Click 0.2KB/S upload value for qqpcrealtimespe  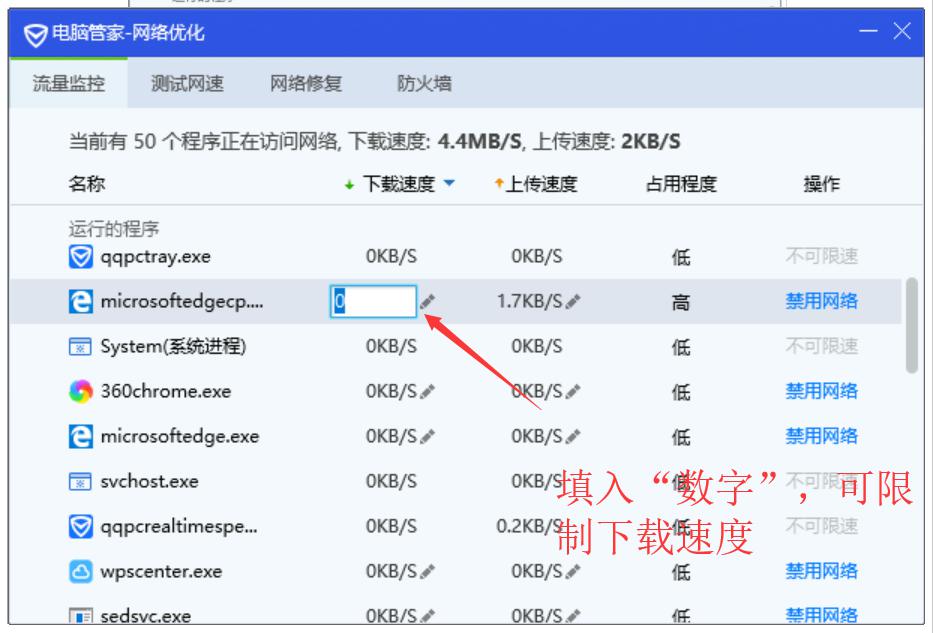(x=530, y=527)
